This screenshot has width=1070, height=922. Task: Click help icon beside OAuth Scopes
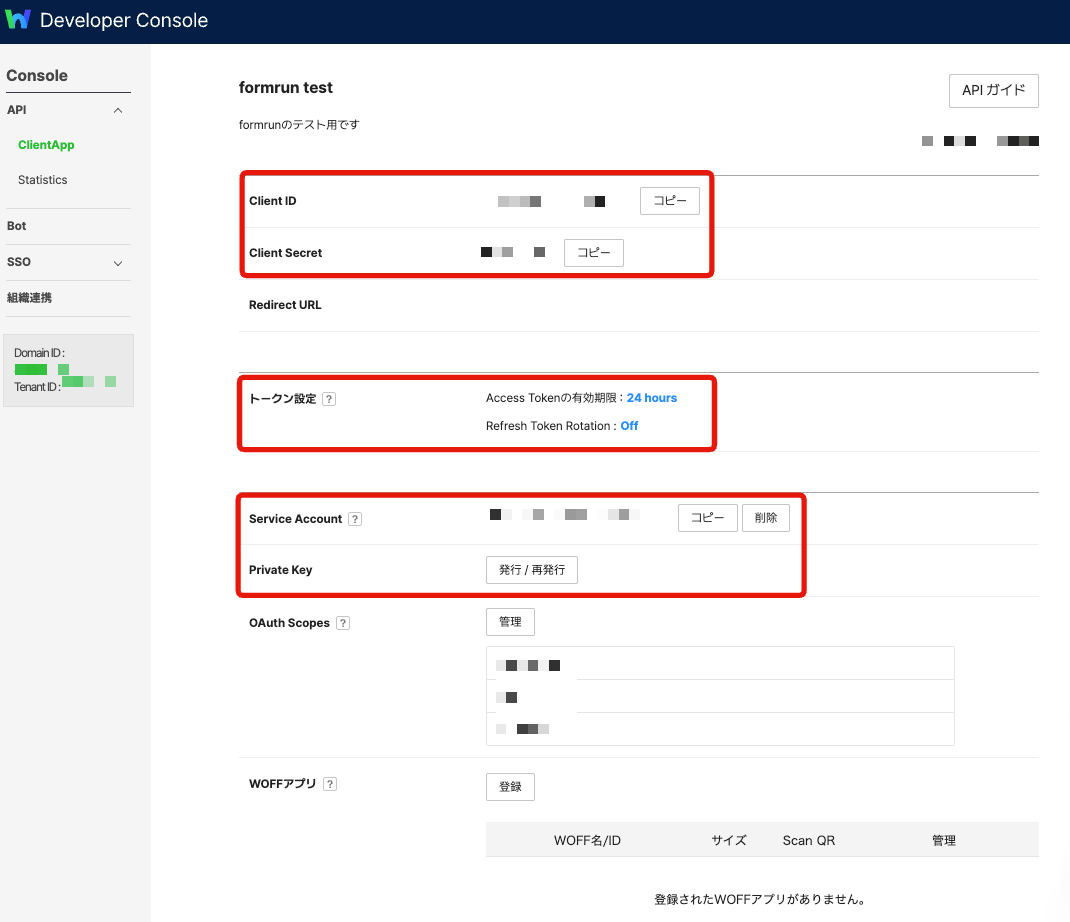point(343,623)
